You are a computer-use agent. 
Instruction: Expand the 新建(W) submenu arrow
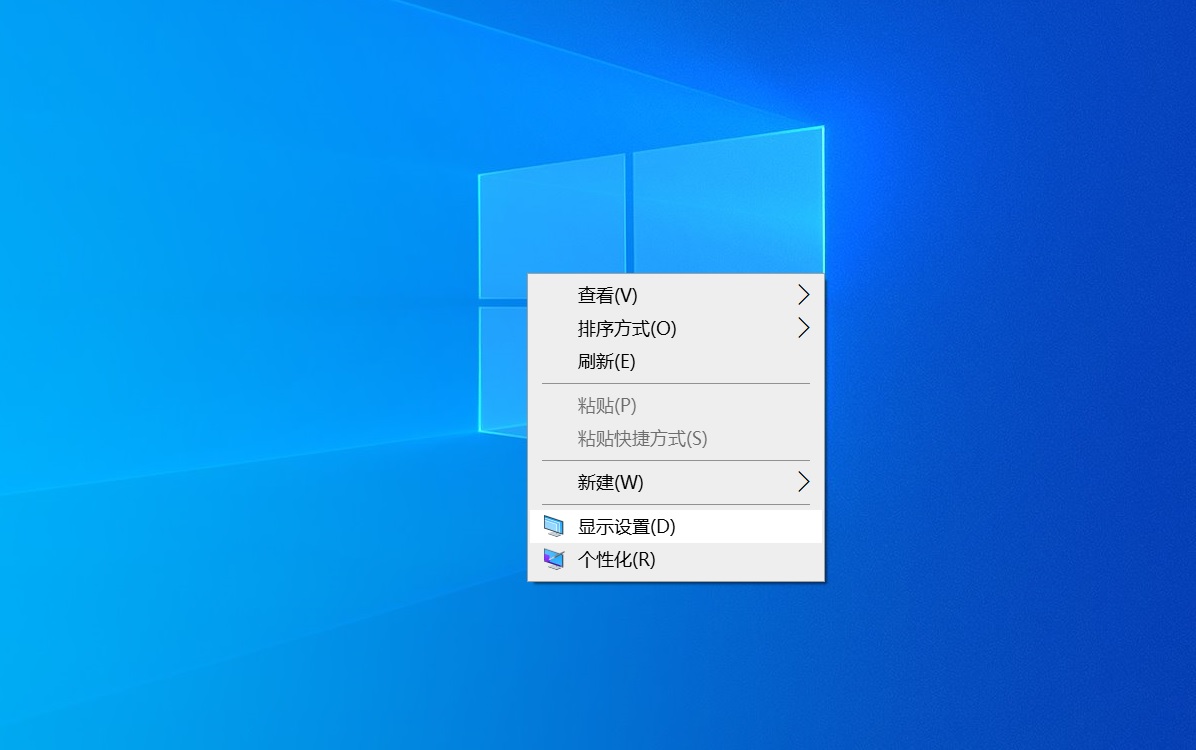[x=803, y=482]
